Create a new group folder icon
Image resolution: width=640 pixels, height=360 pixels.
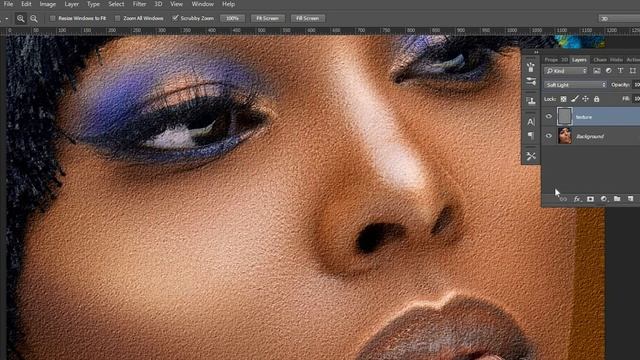[617, 199]
